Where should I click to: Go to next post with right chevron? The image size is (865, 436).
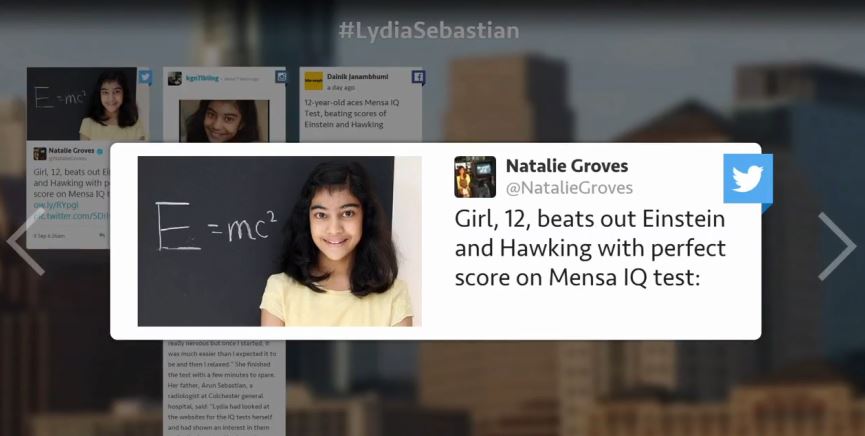836,247
